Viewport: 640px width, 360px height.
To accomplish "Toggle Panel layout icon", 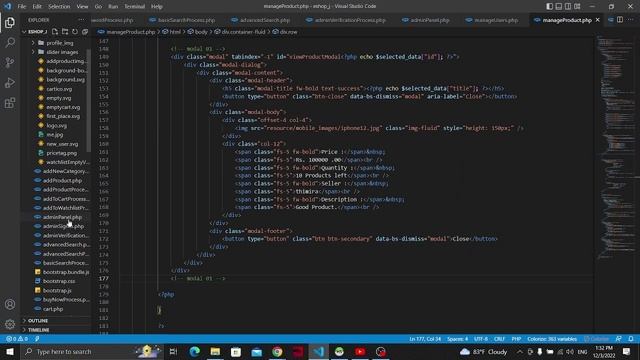I will click(559, 7).
